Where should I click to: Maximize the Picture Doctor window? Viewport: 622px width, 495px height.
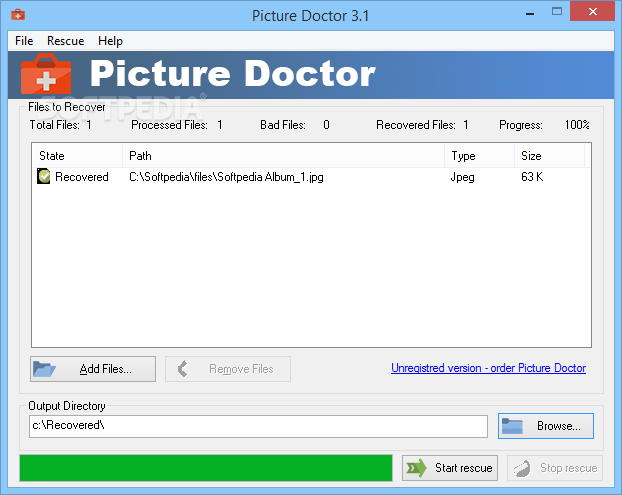click(557, 12)
